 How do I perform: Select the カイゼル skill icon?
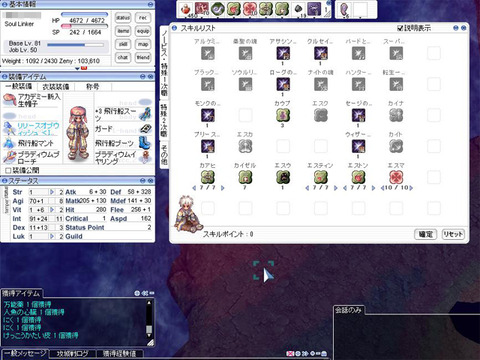pyautogui.click(x=245, y=177)
